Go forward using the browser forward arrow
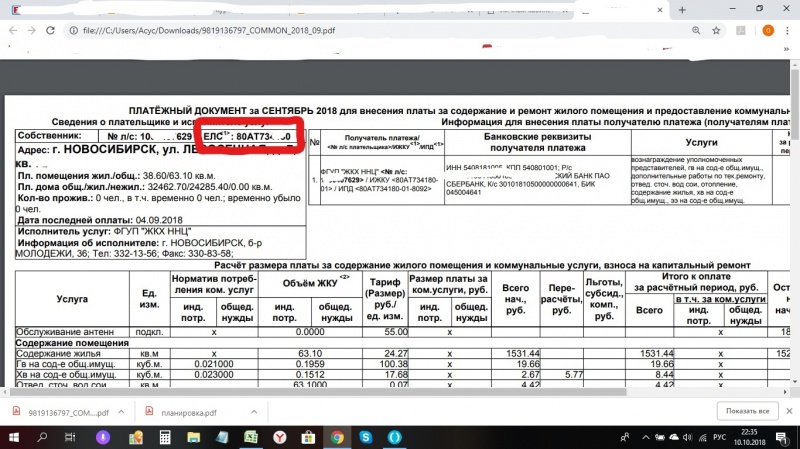Image resolution: width=800 pixels, height=449 pixels. click(x=32, y=31)
